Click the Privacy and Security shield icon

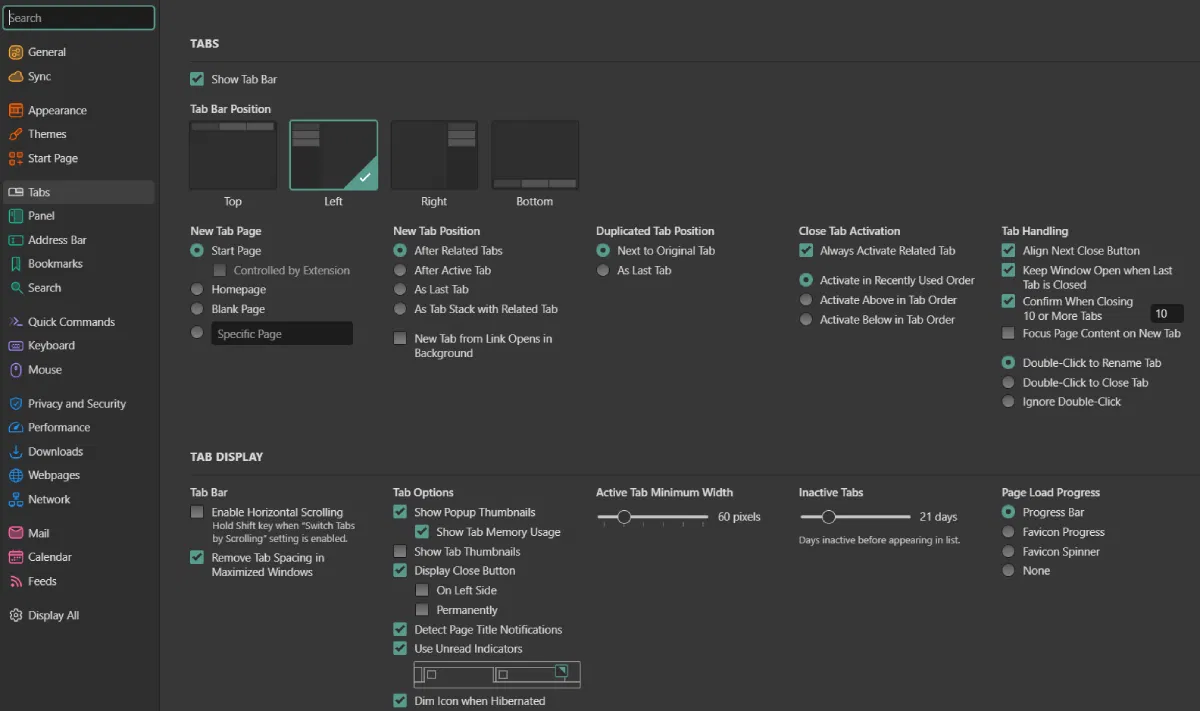point(16,404)
